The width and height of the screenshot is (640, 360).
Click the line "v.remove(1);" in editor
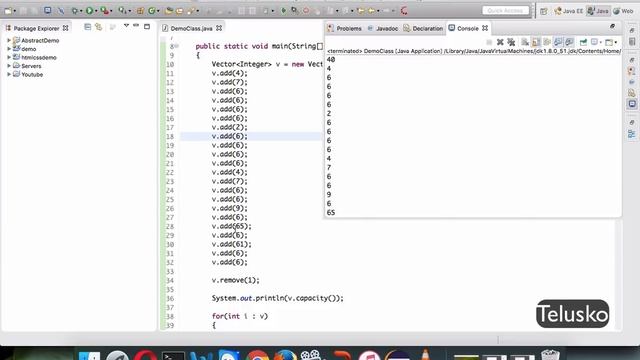[236, 280]
